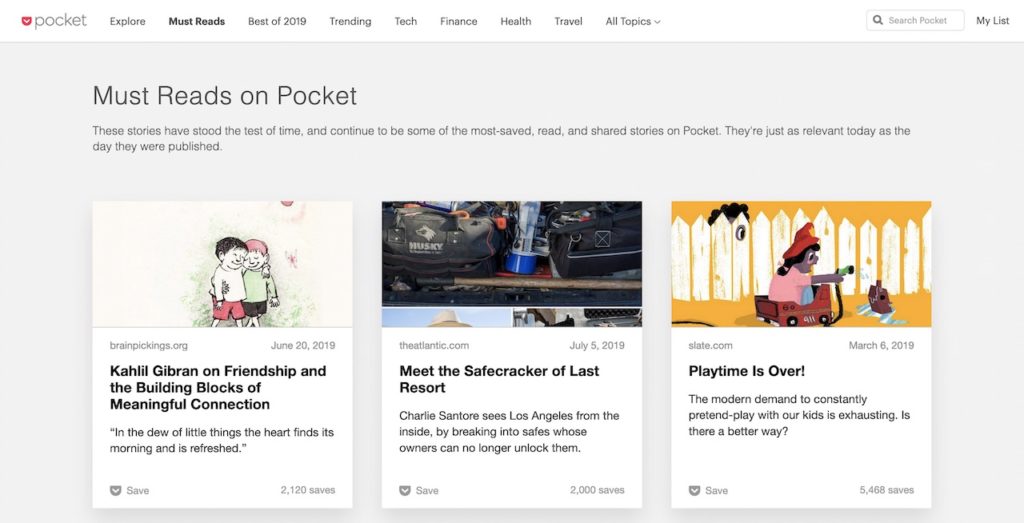Click Save pocket icon on Safecracker card

click(405, 491)
